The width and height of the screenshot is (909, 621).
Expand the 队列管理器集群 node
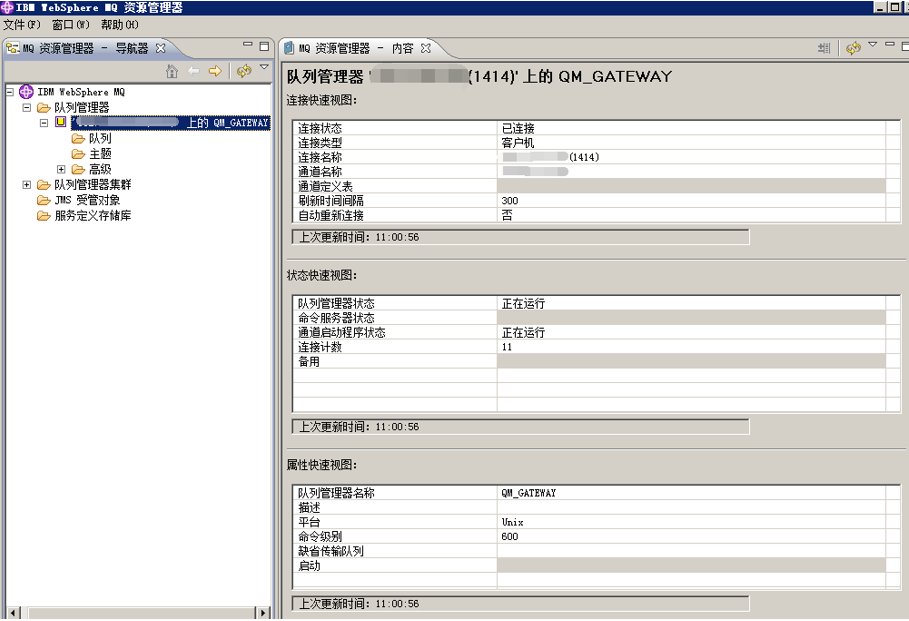pos(27,184)
